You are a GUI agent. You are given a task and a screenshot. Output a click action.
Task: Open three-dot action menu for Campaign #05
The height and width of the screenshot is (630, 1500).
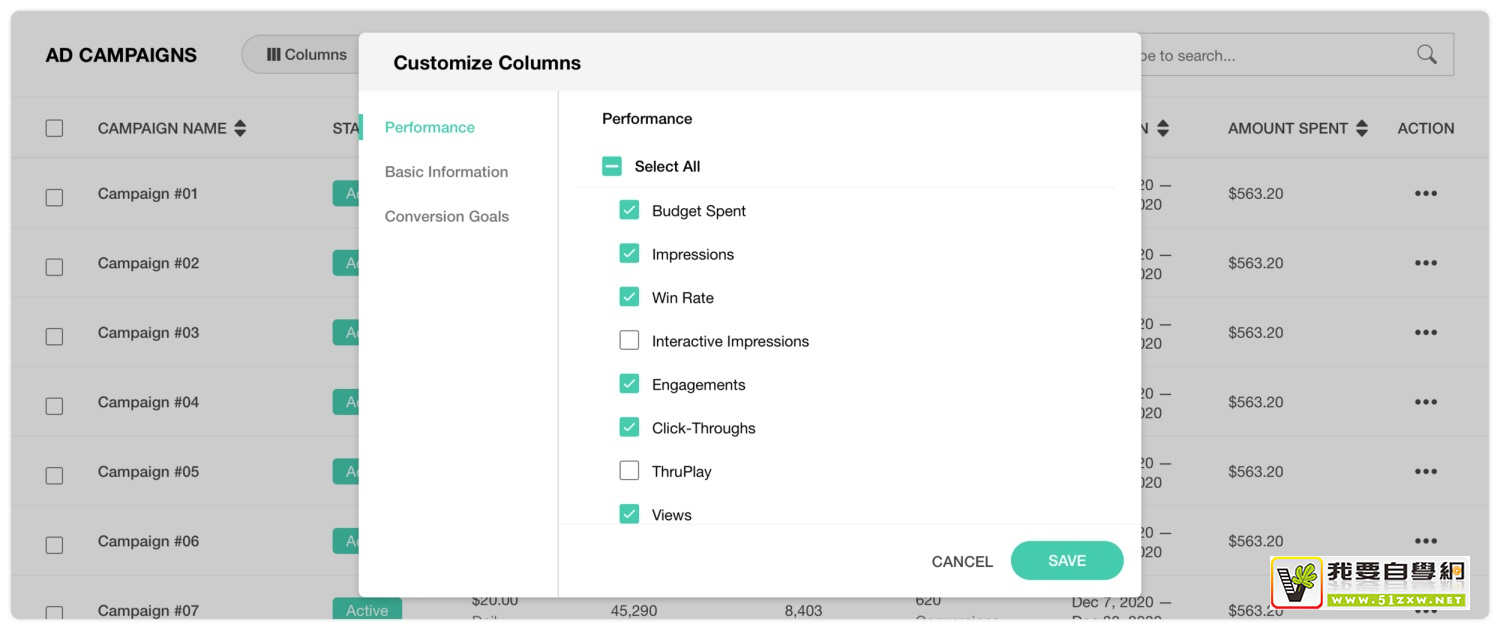[x=1425, y=472]
